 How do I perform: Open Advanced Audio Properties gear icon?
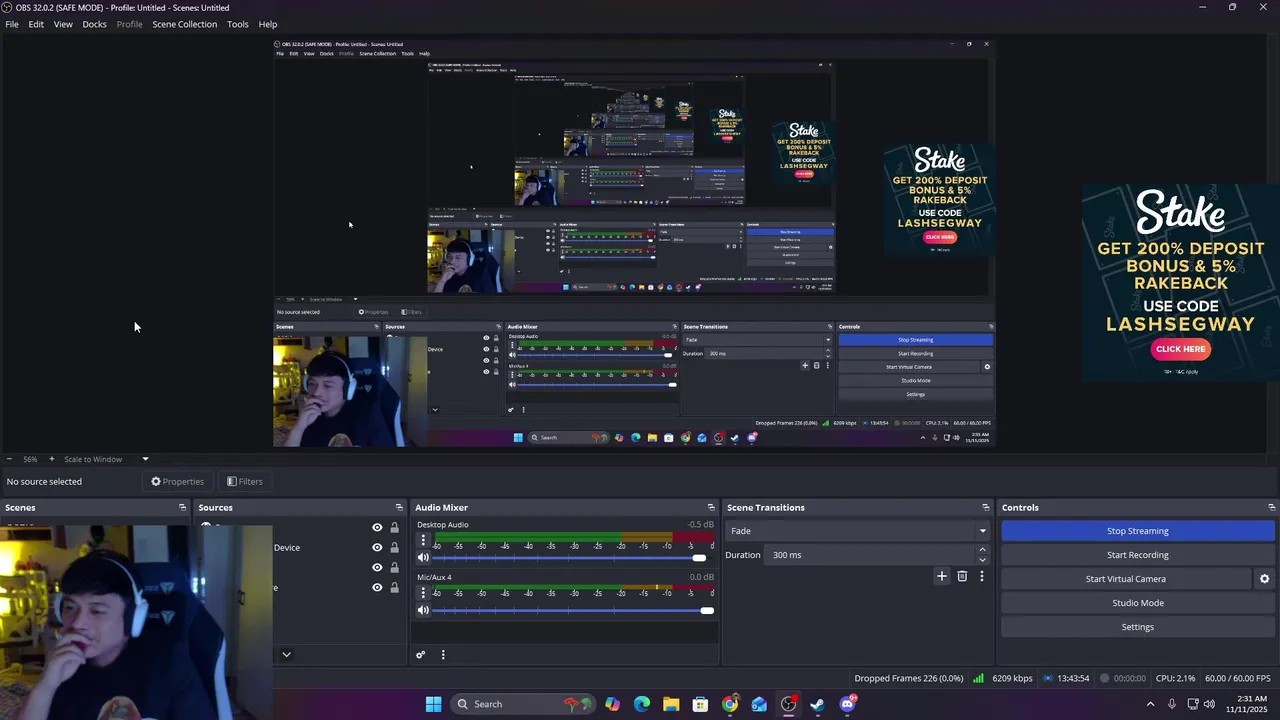click(421, 655)
